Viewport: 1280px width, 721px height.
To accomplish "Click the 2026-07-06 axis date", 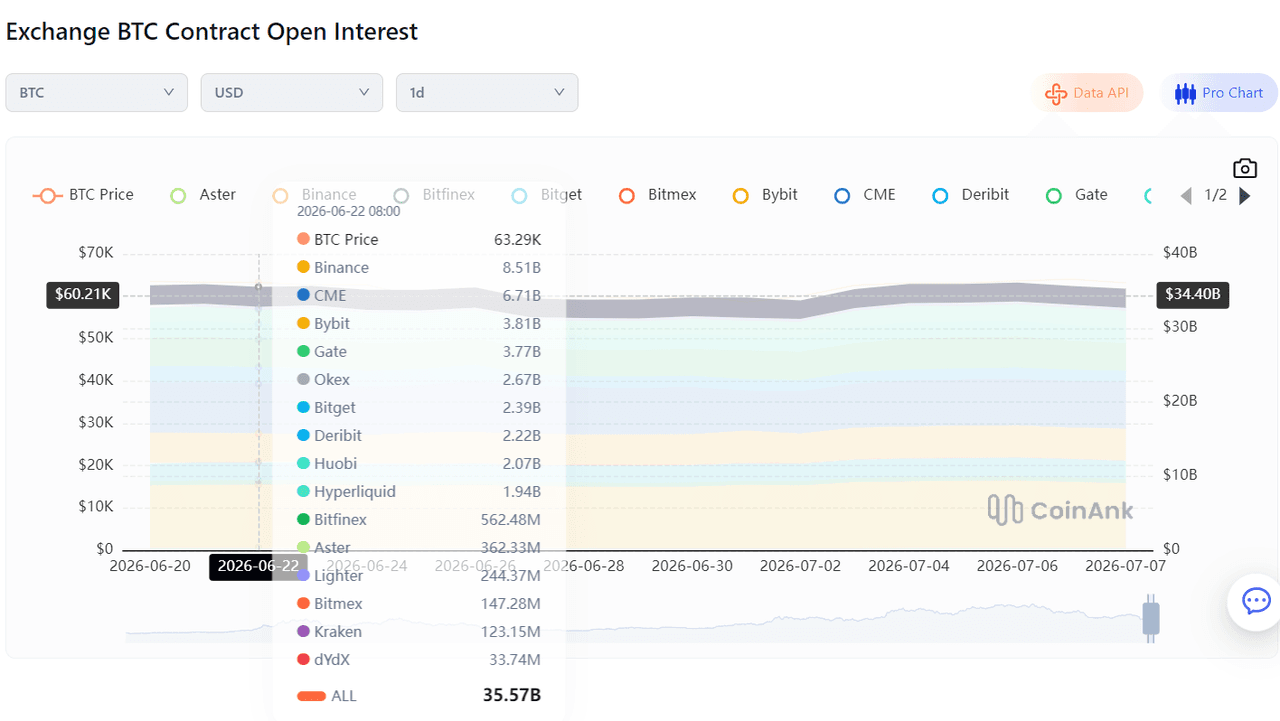I will pos(1017,566).
